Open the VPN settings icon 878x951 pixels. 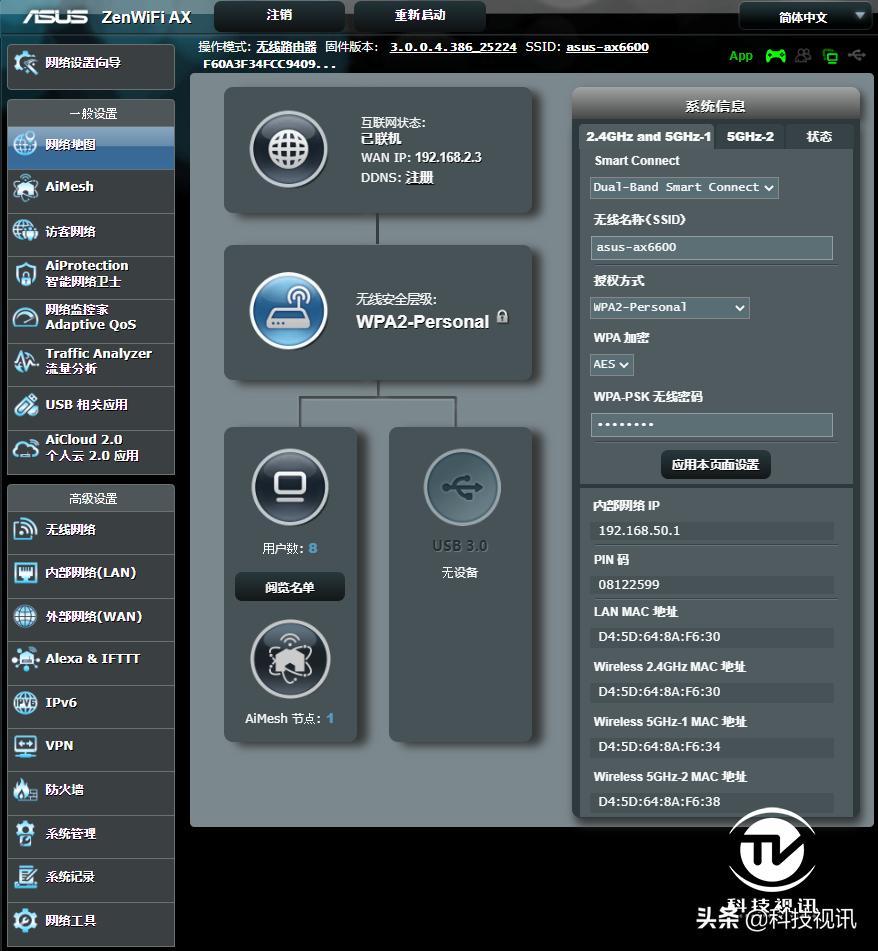pos(25,746)
